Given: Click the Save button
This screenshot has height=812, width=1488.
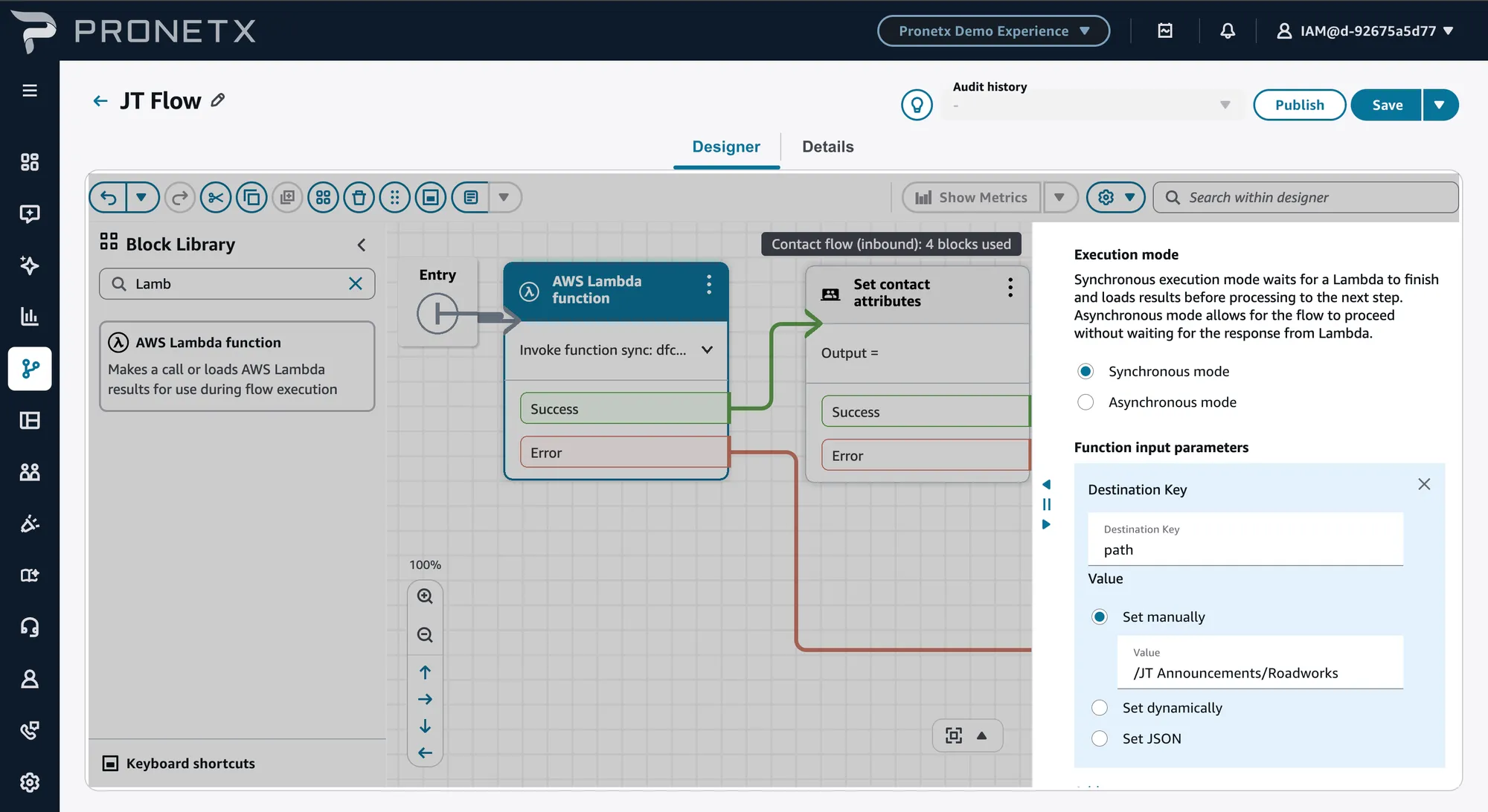Looking at the screenshot, I should click(x=1387, y=105).
